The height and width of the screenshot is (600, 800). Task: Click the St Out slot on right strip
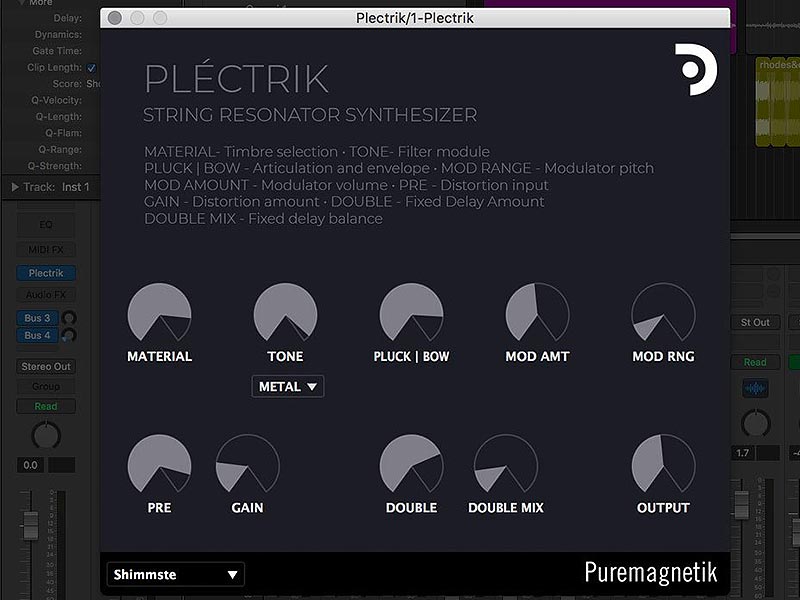tap(755, 322)
